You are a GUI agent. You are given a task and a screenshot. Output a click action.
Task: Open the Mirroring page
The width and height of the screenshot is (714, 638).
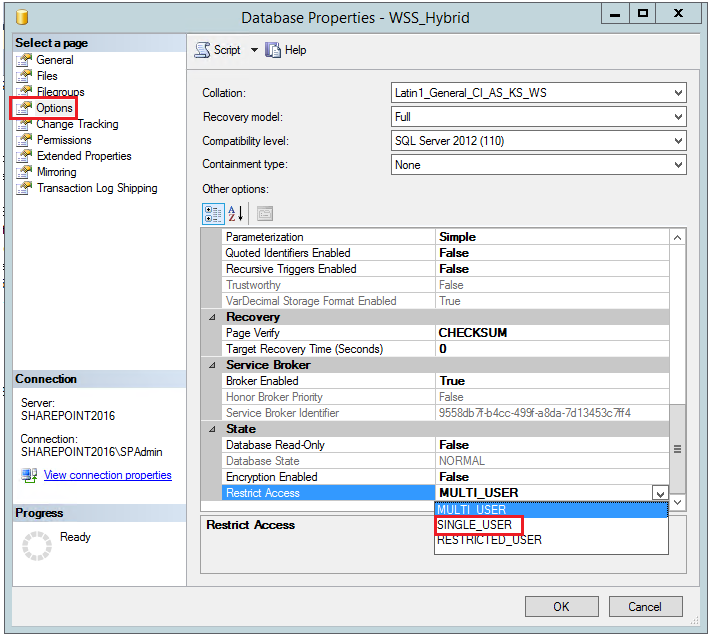point(56,172)
